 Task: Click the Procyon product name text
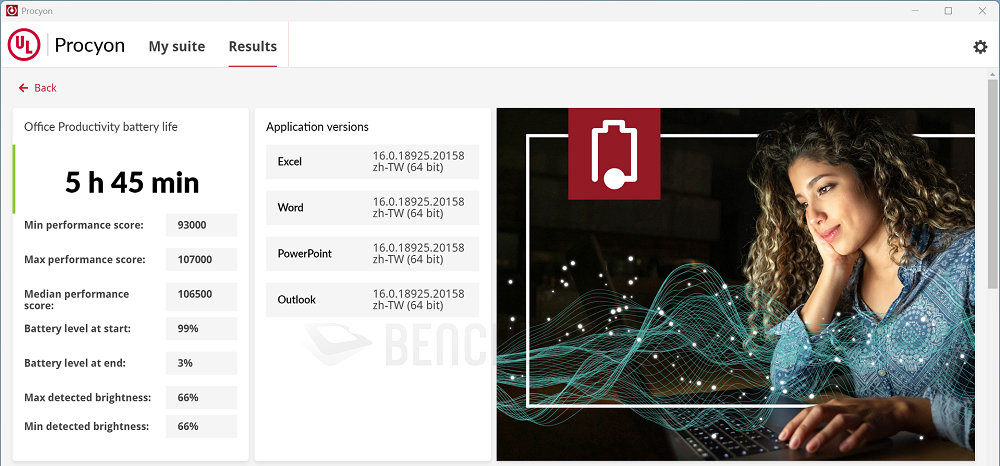[89, 46]
